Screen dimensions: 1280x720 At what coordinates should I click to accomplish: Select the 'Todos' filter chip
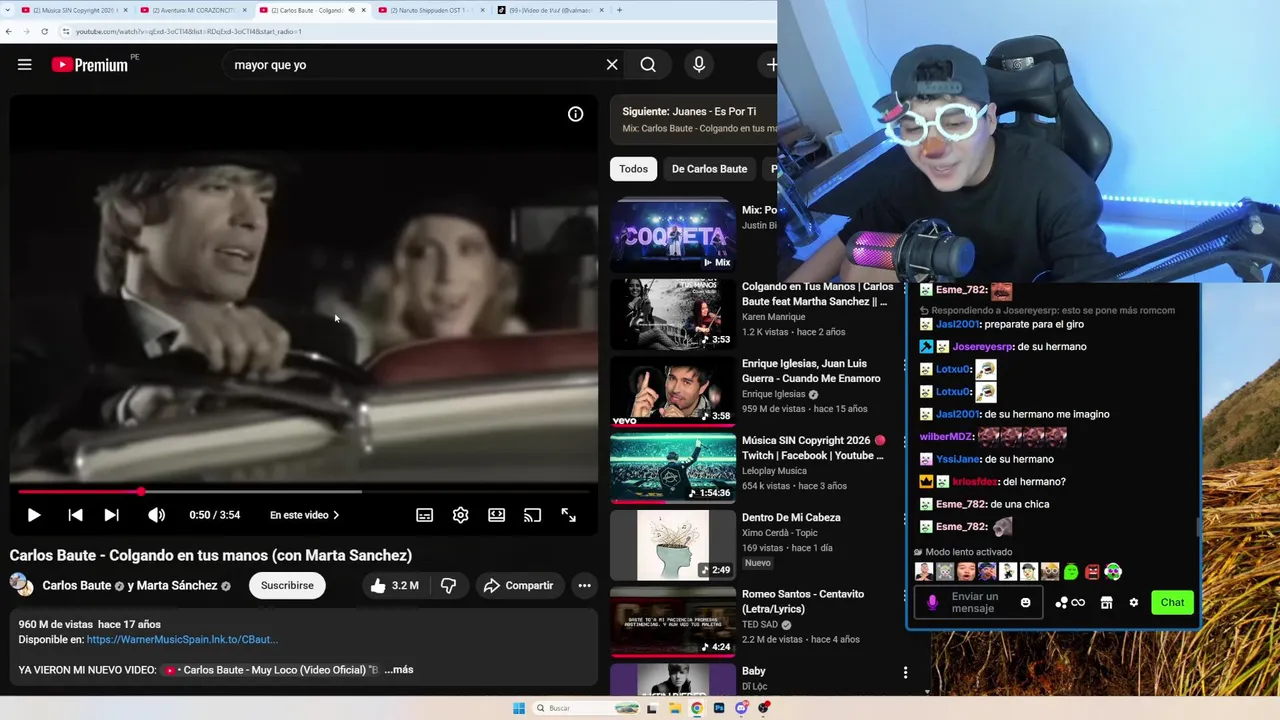tap(633, 169)
